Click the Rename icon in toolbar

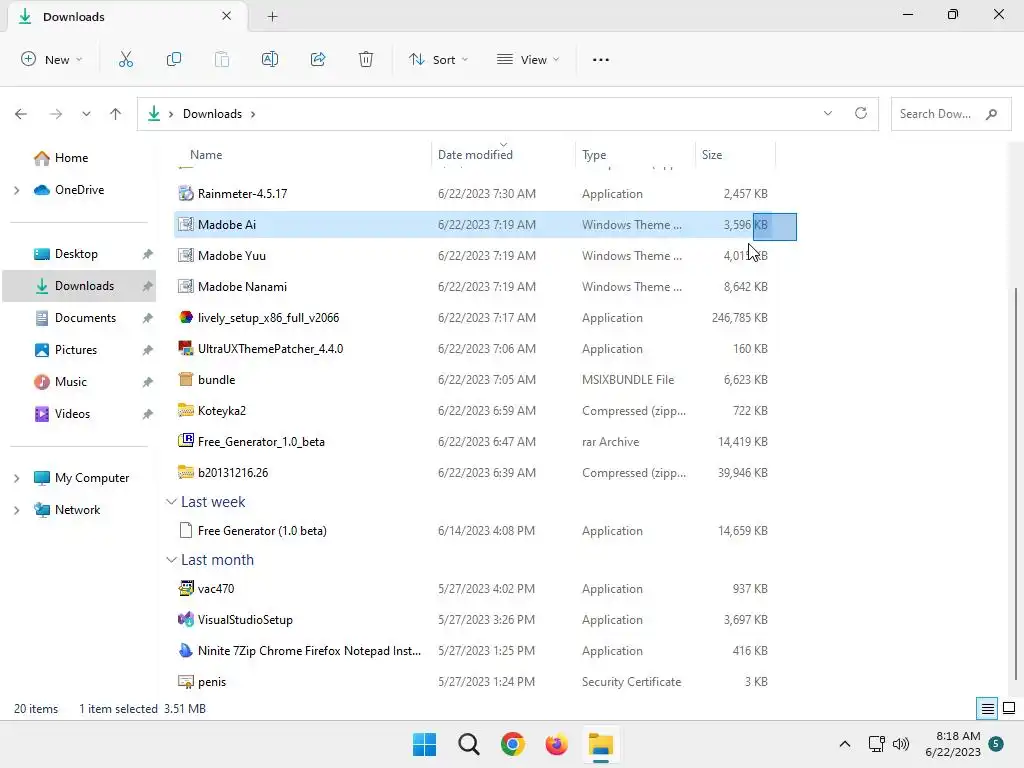(270, 59)
